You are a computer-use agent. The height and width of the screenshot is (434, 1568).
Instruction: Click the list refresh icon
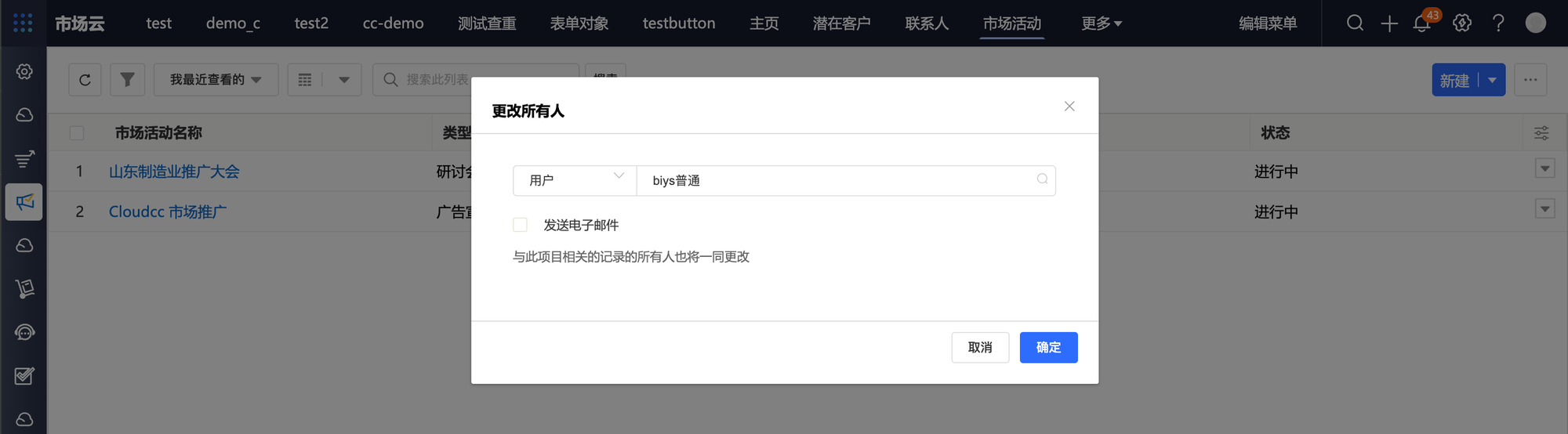tap(85, 80)
